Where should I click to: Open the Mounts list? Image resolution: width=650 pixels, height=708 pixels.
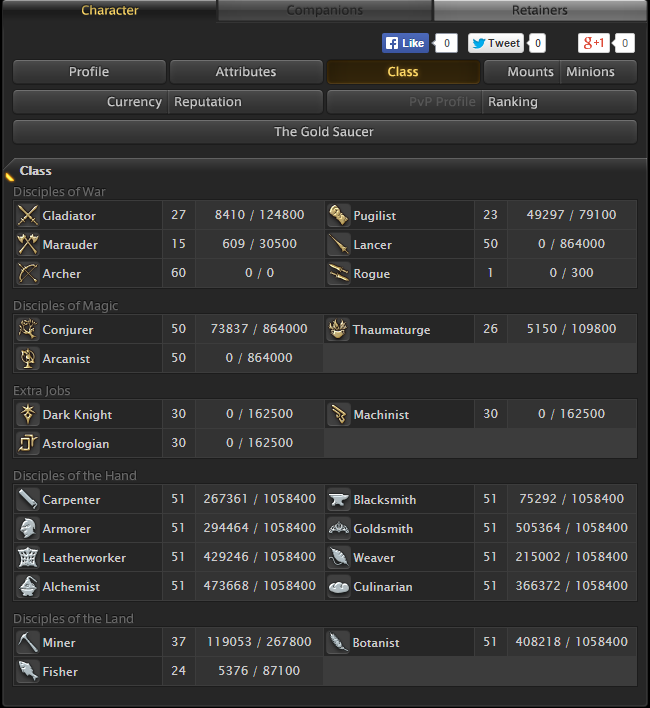(x=522, y=72)
